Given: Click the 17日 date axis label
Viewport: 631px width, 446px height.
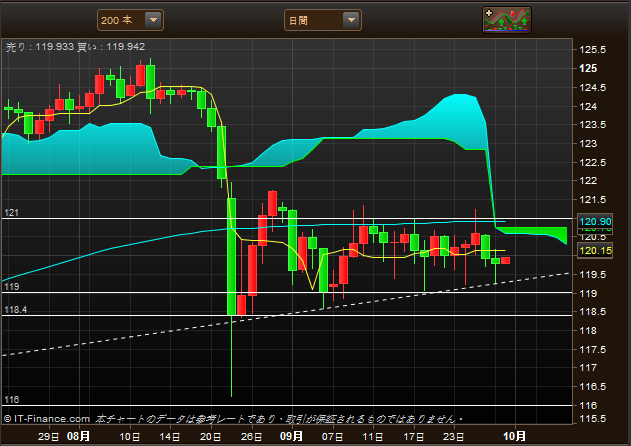Looking at the screenshot, I should click(x=414, y=436).
